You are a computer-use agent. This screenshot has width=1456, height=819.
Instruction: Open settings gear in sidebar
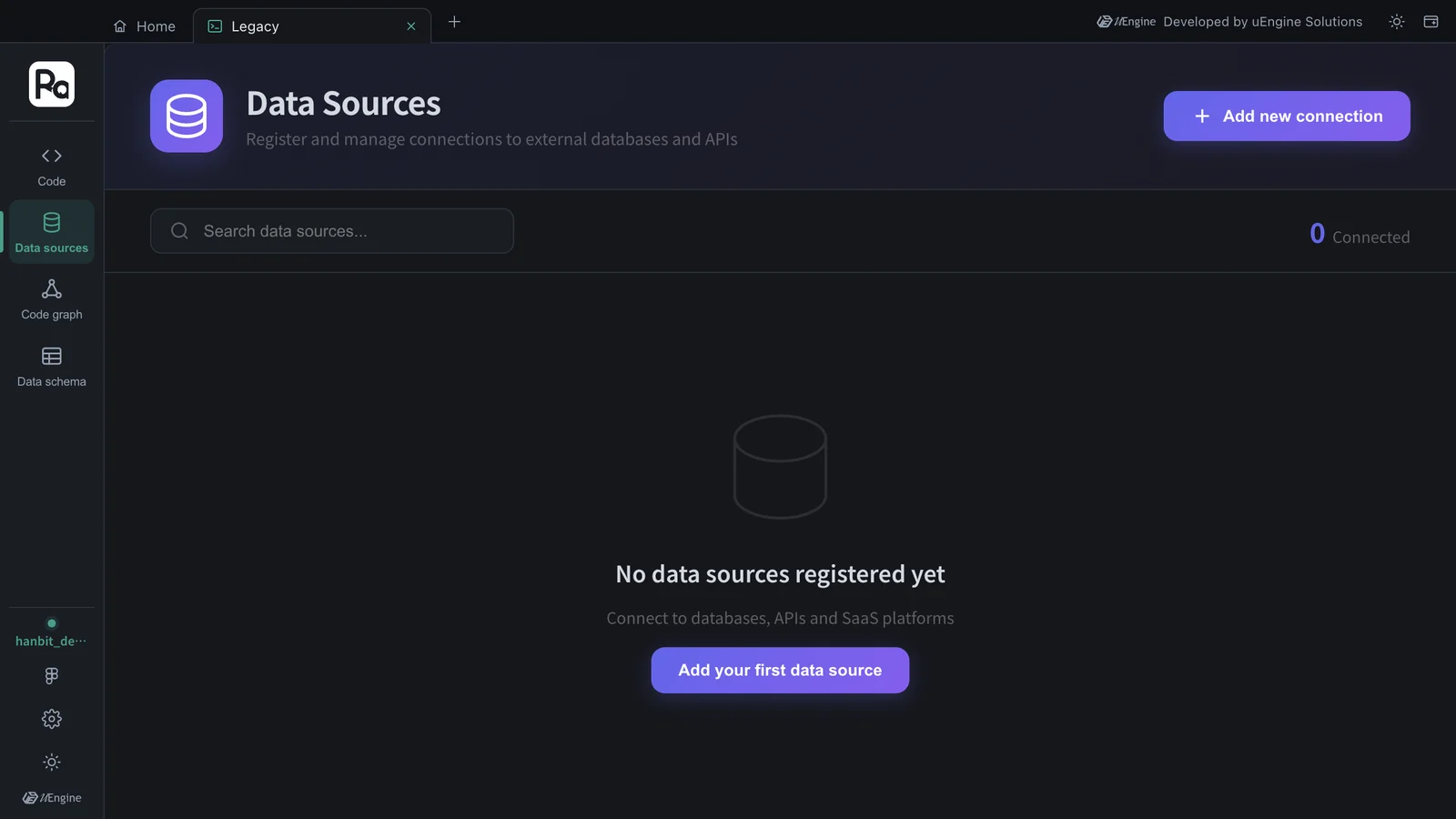(52, 719)
